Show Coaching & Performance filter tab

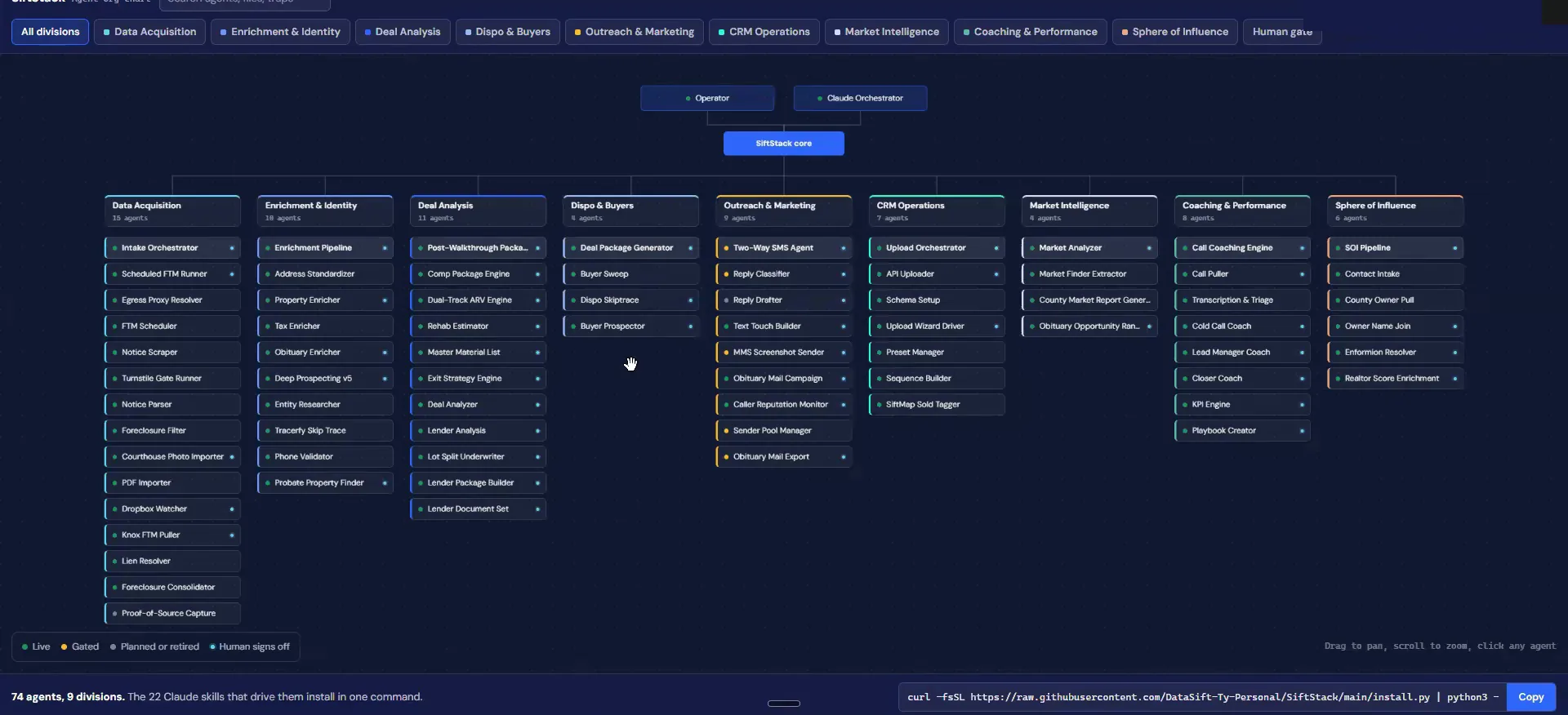click(x=1031, y=32)
